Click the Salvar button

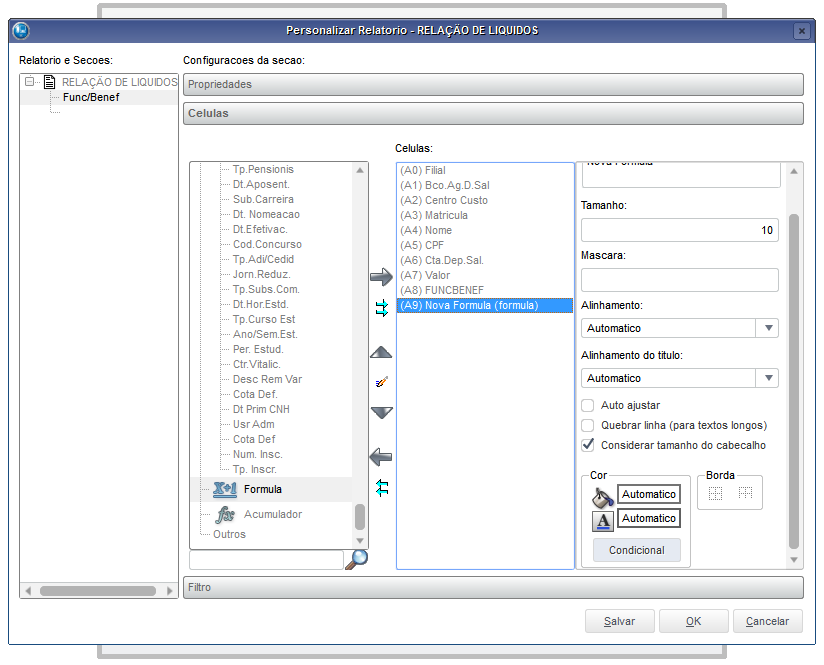tap(620, 621)
